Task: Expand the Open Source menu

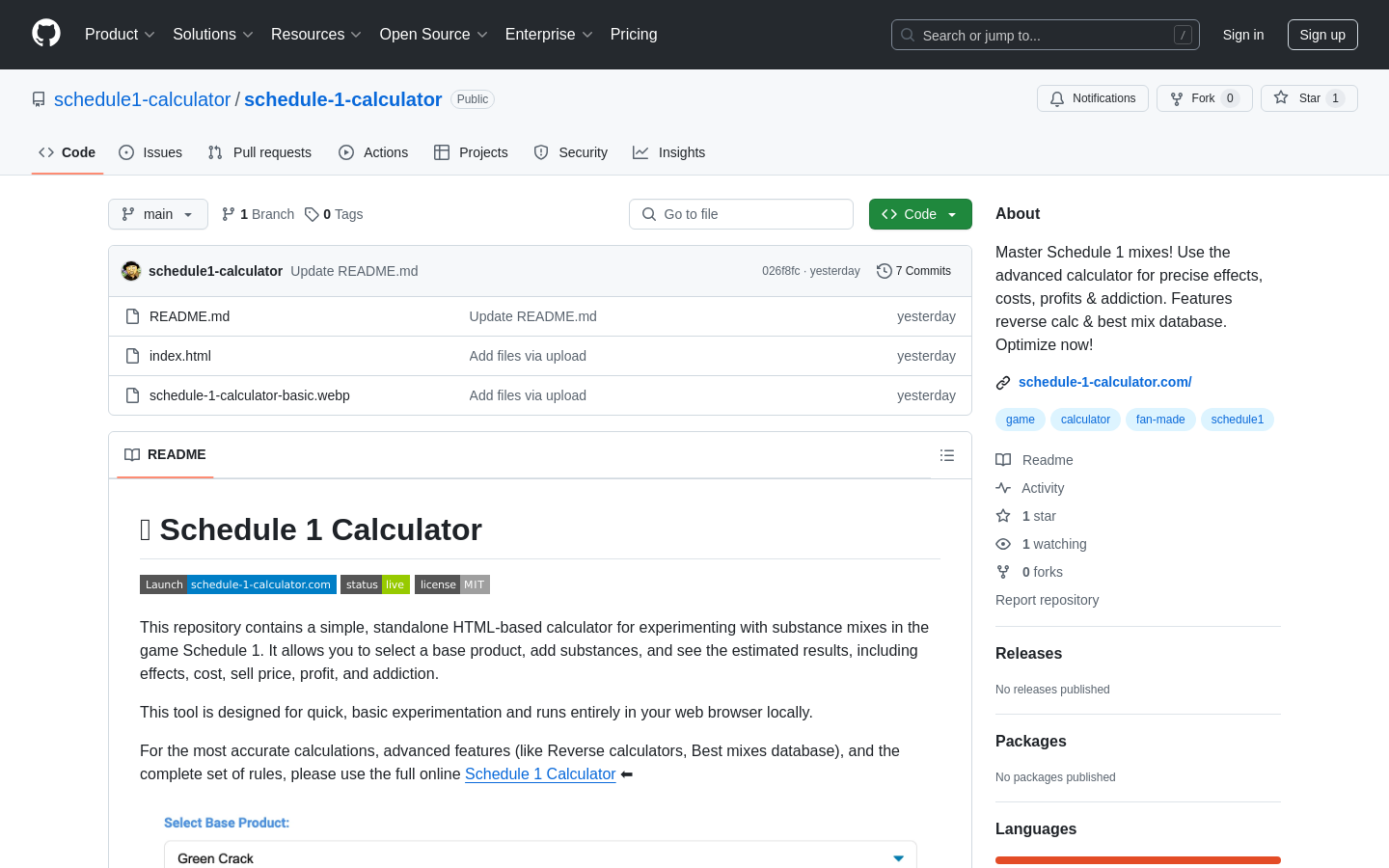Action: click(434, 35)
